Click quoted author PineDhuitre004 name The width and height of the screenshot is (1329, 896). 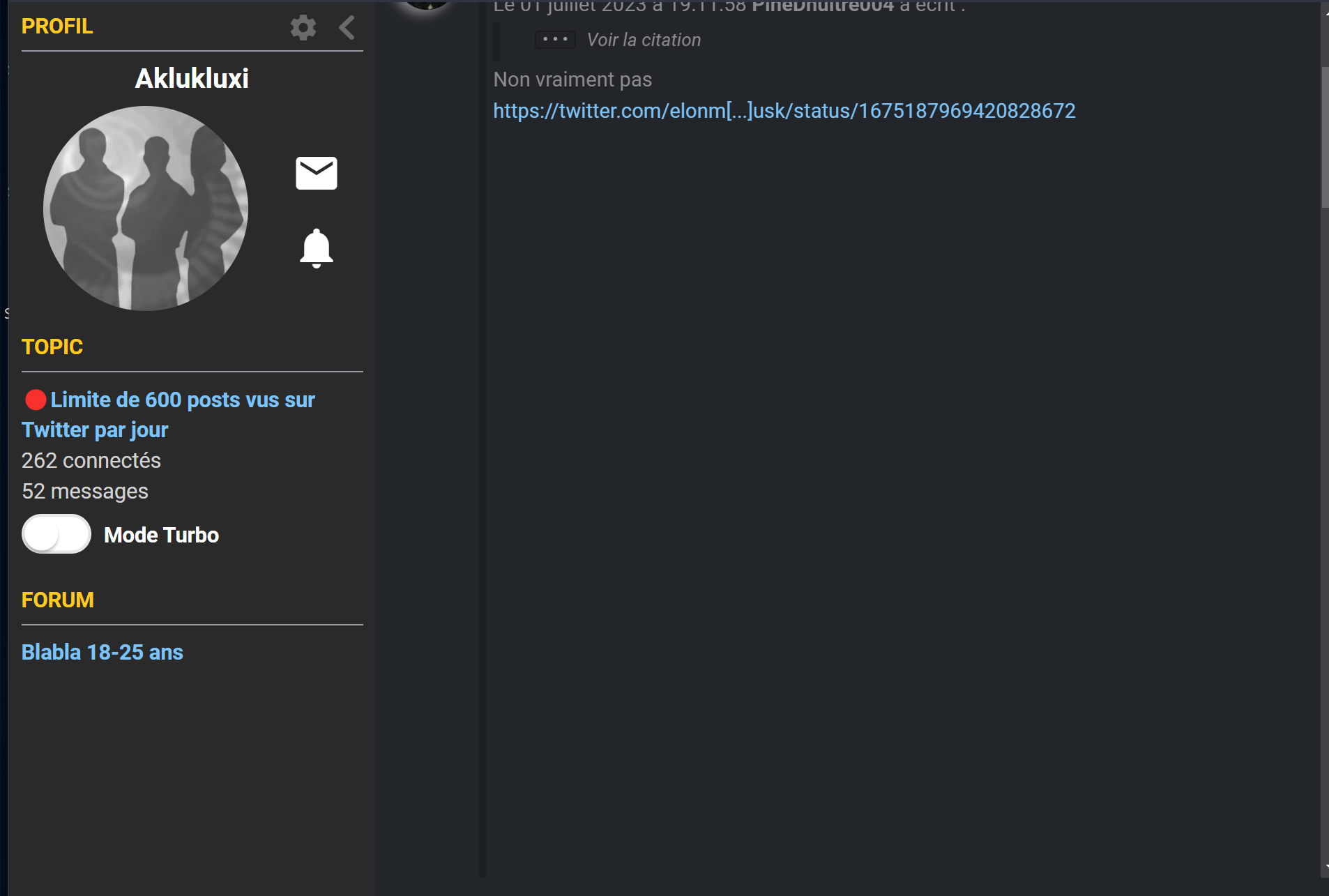tap(823, 6)
